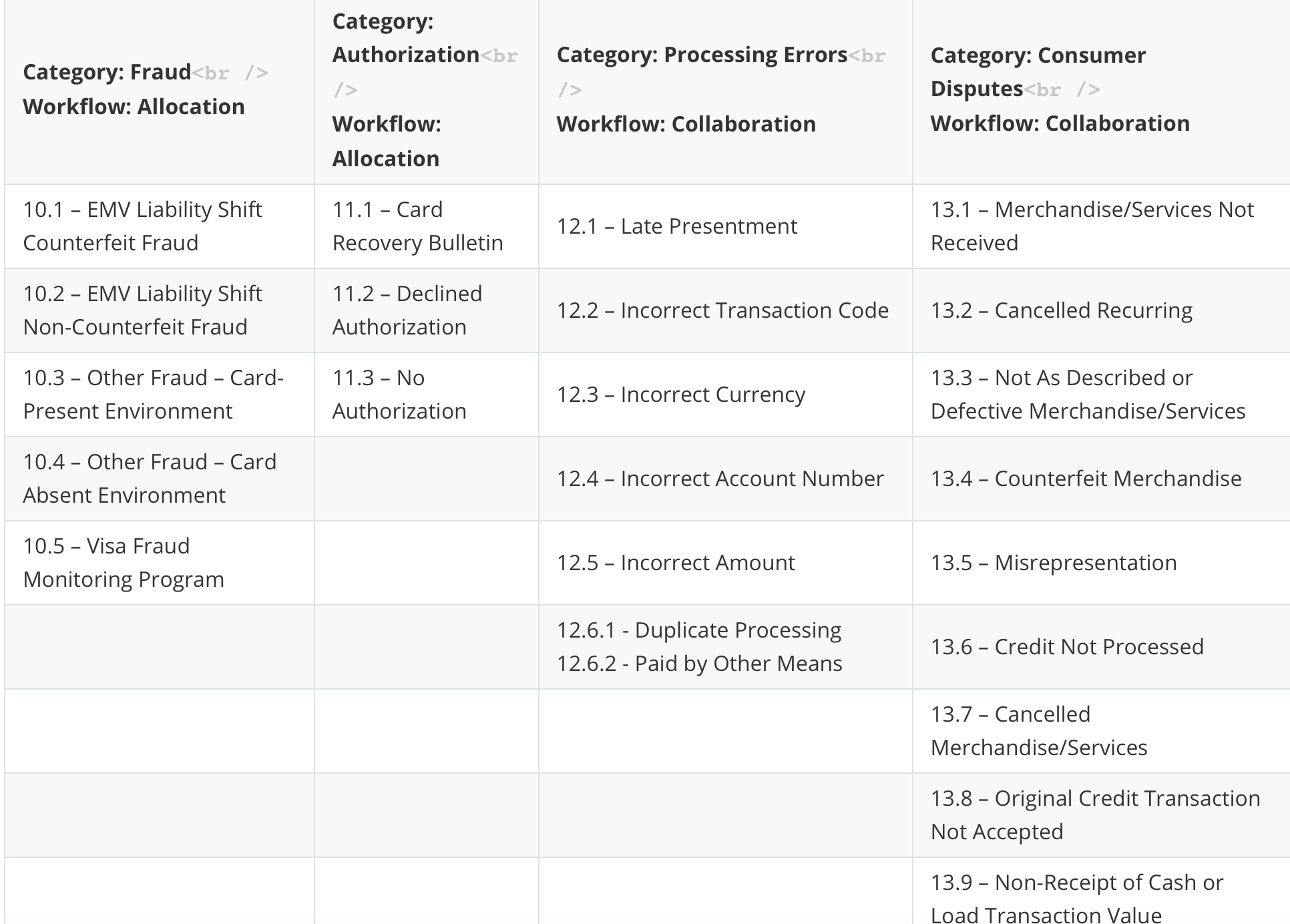1290x924 pixels.
Task: Select the 12.6.1 Duplicate Processing text
Action: coord(699,630)
